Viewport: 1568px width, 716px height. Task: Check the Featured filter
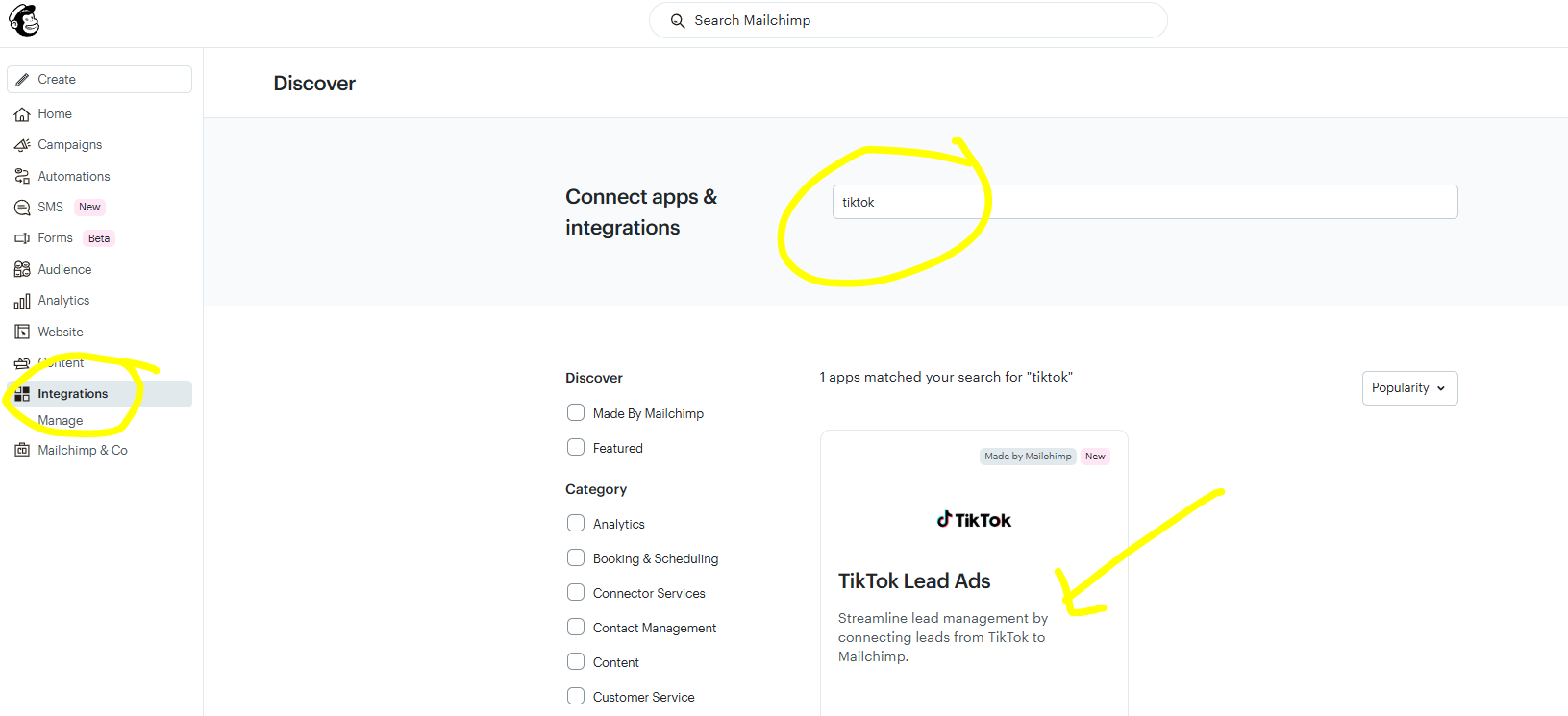[x=576, y=448]
